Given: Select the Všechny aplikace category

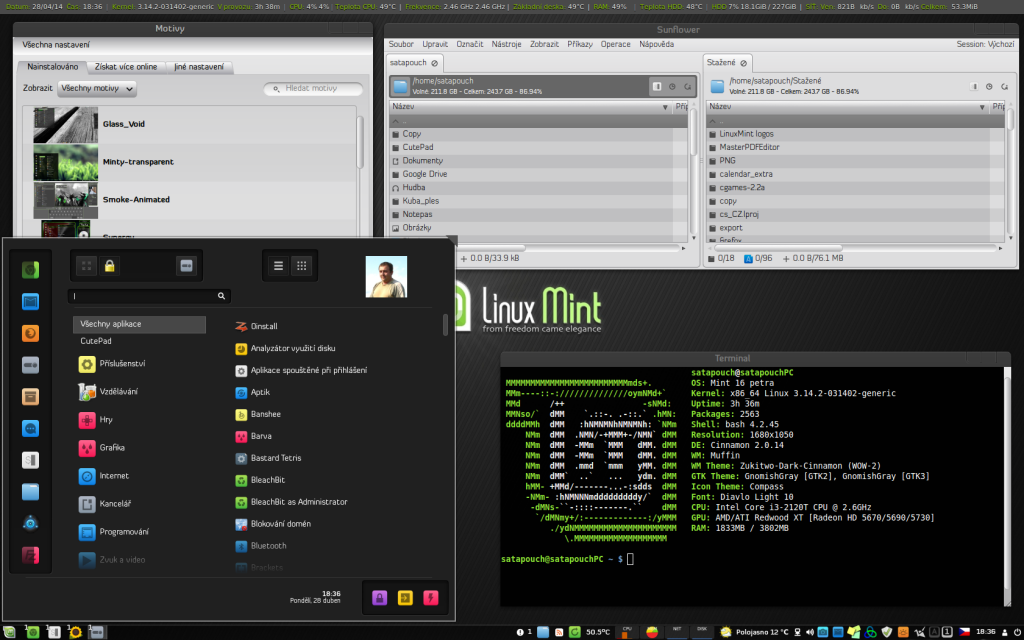Looking at the screenshot, I should pos(139,324).
